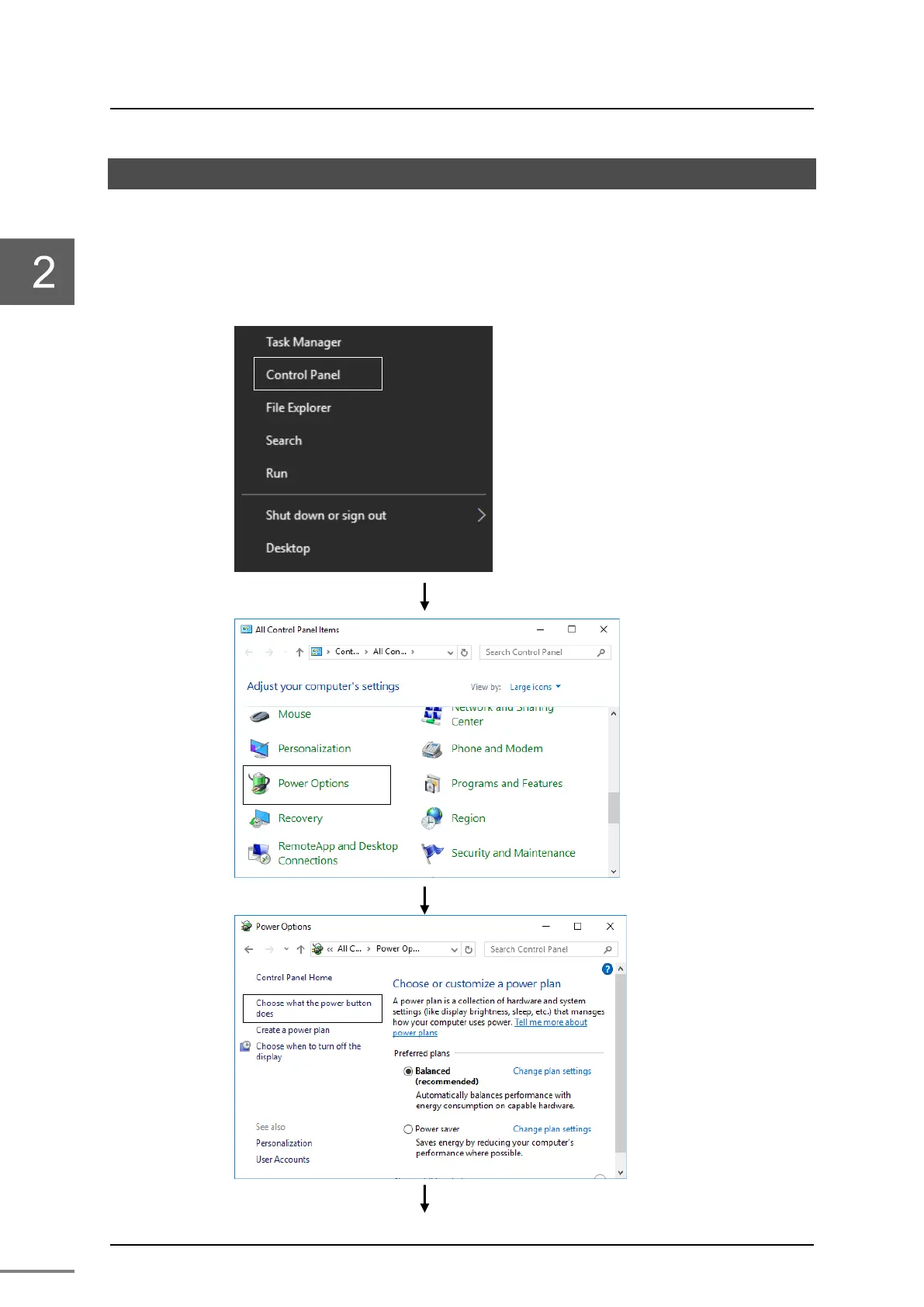This screenshot has height=1307, width=924.
Task: Open the Power Options link text
Action: coord(313,783)
